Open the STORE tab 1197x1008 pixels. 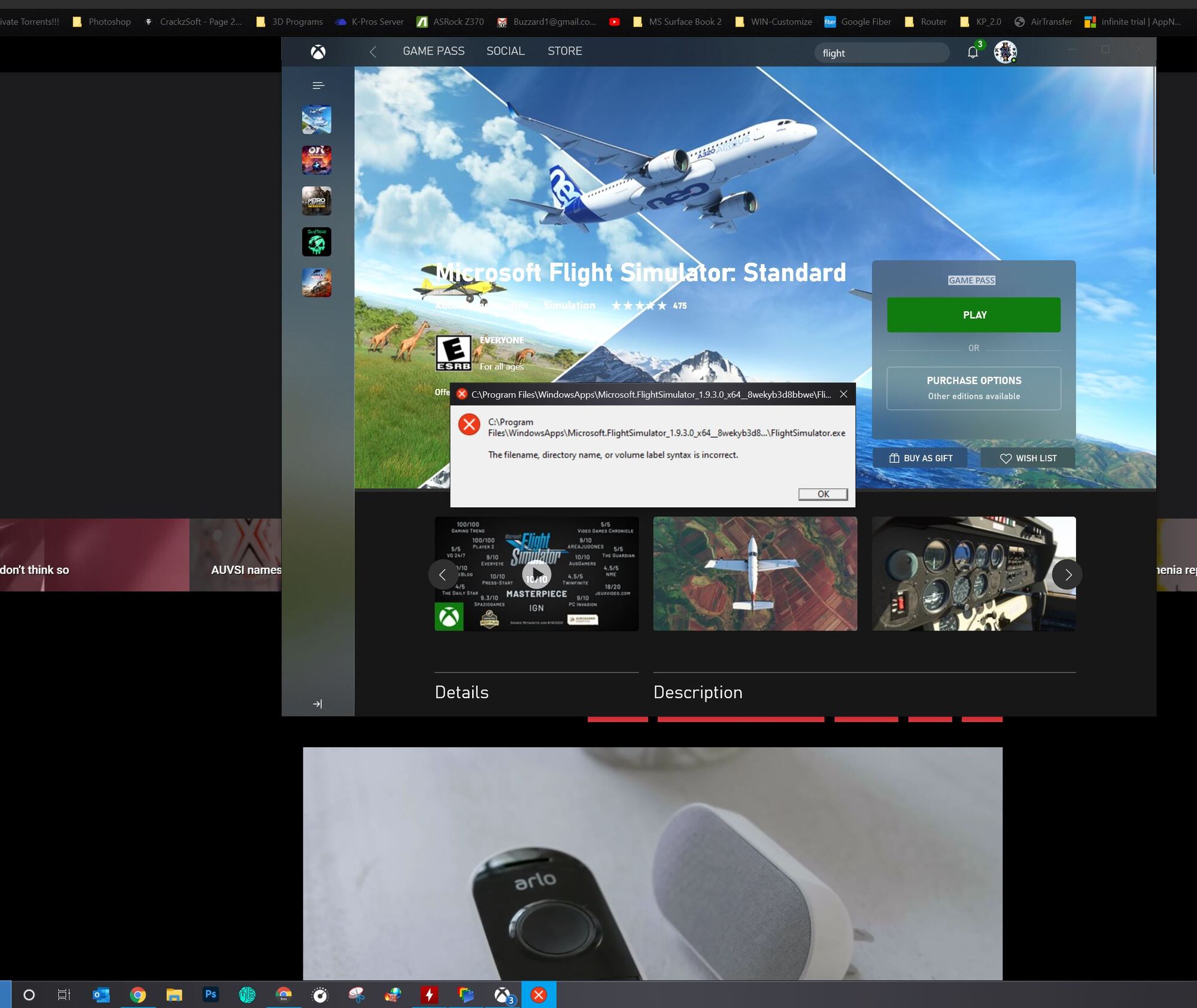[564, 51]
